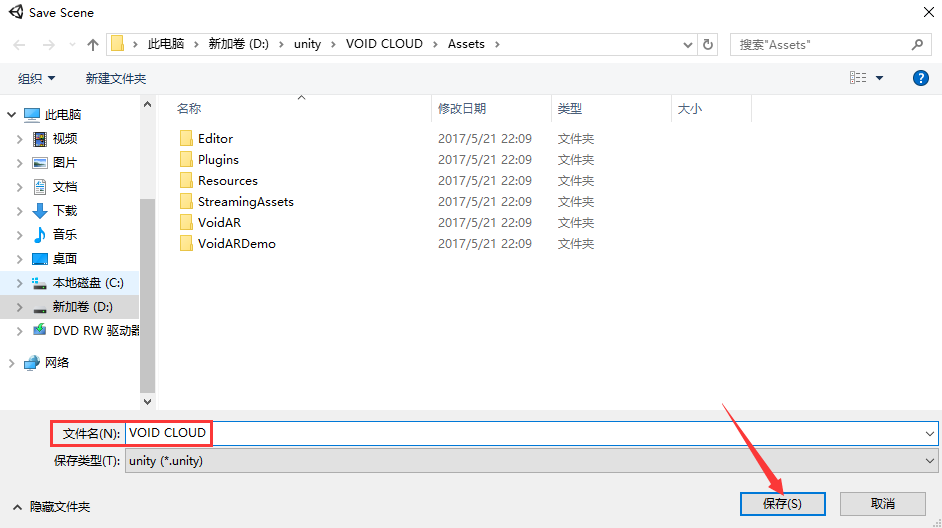Screen dimensions: 942x528
Task: Open file name history dropdown arrow
Action: (929, 434)
